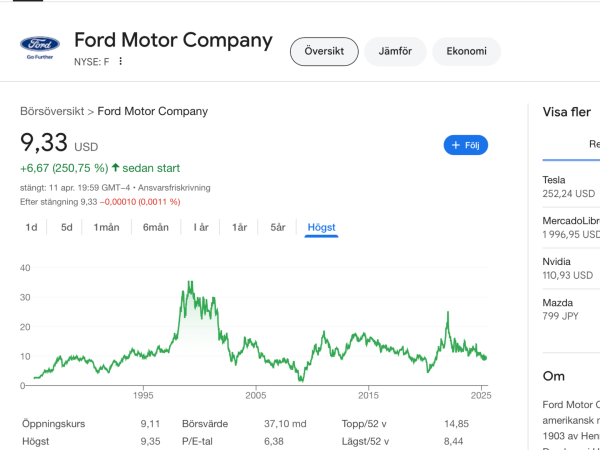The width and height of the screenshot is (600, 450).
Task: Select the Ekonomi tab
Action: click(466, 52)
